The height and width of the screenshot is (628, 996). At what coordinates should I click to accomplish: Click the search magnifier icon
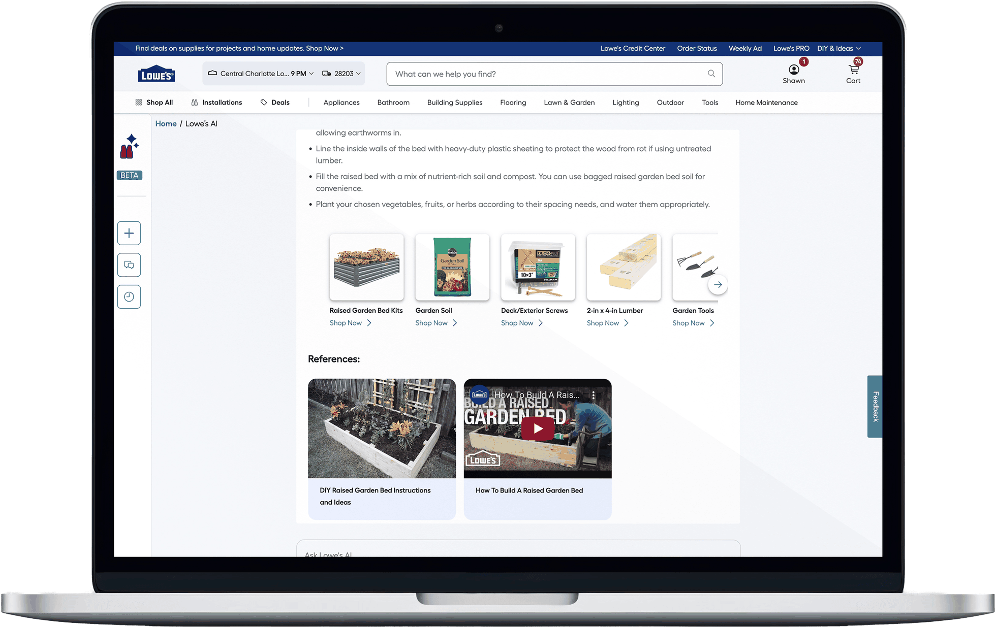[x=711, y=74]
